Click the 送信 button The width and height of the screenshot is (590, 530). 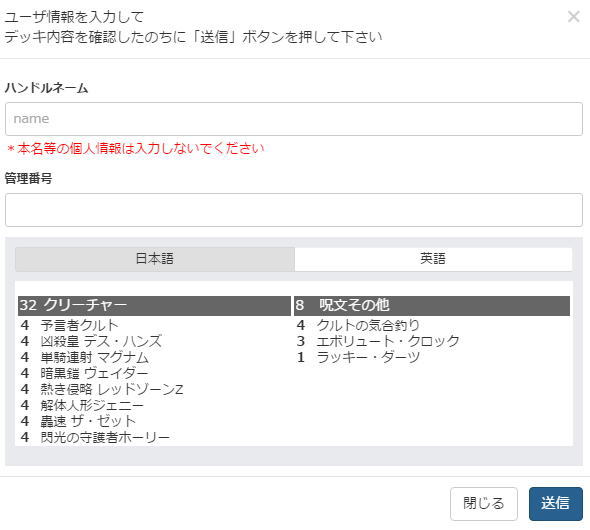(x=556, y=504)
